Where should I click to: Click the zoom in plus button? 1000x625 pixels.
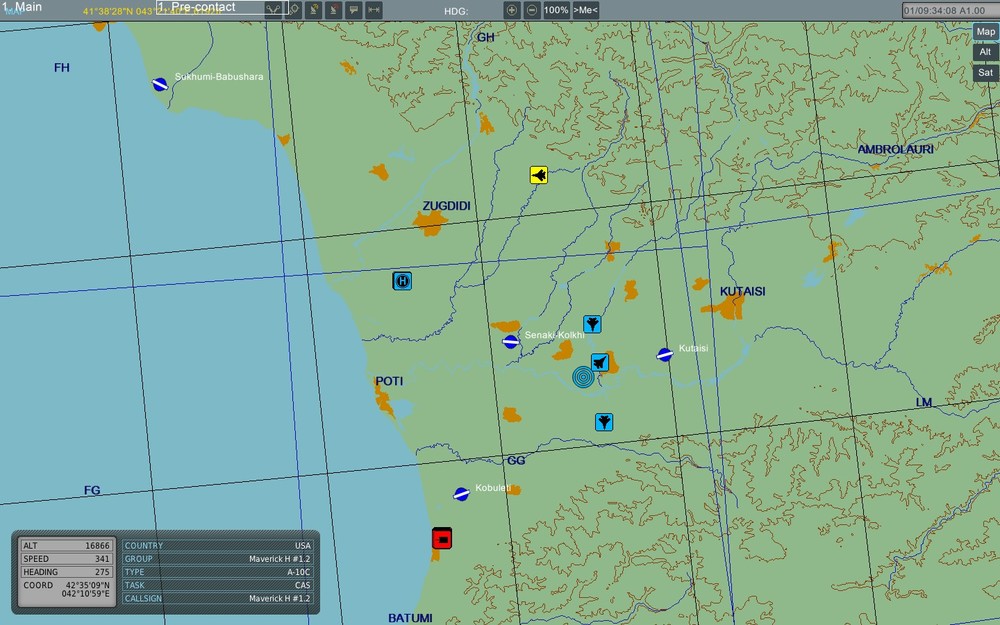pos(512,10)
